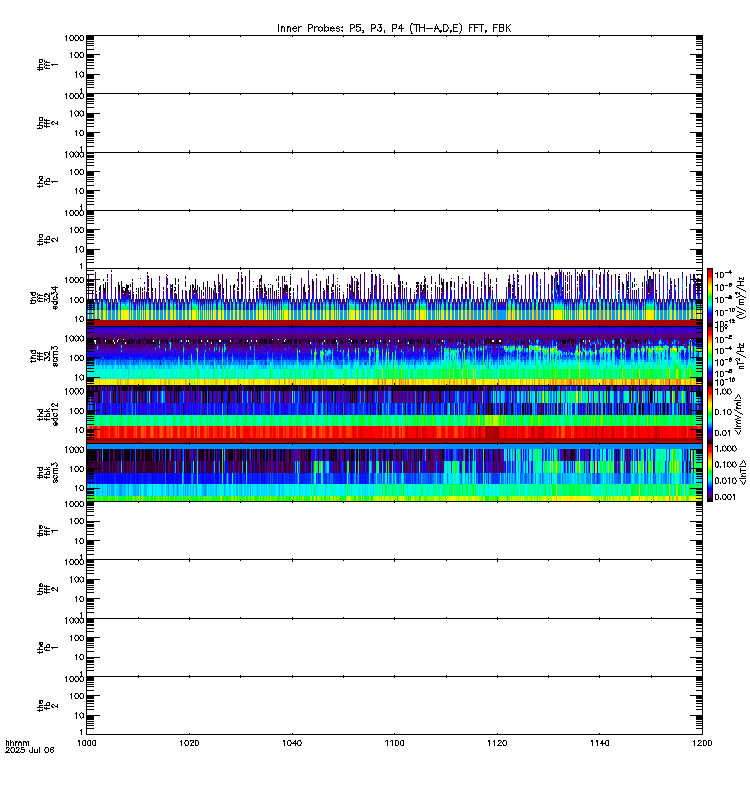This screenshot has width=750, height=800.
Task: Click the 'the fb 2' panel label
Action: (x=47, y=706)
